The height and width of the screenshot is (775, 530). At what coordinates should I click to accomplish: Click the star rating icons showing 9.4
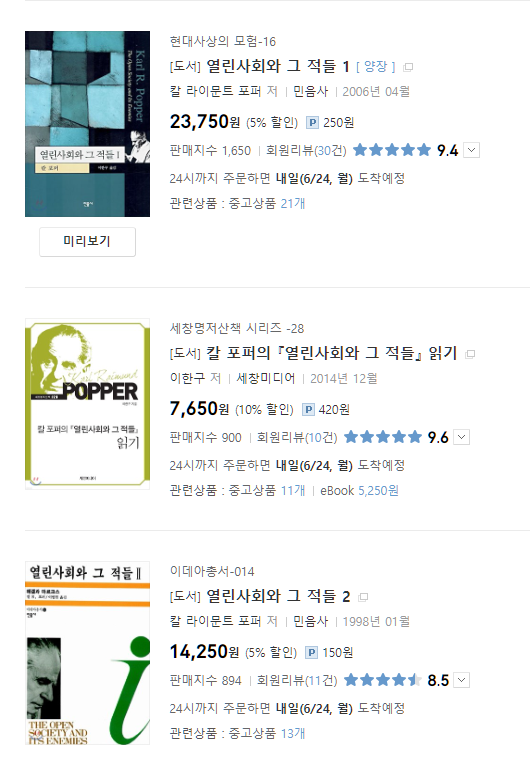point(392,150)
